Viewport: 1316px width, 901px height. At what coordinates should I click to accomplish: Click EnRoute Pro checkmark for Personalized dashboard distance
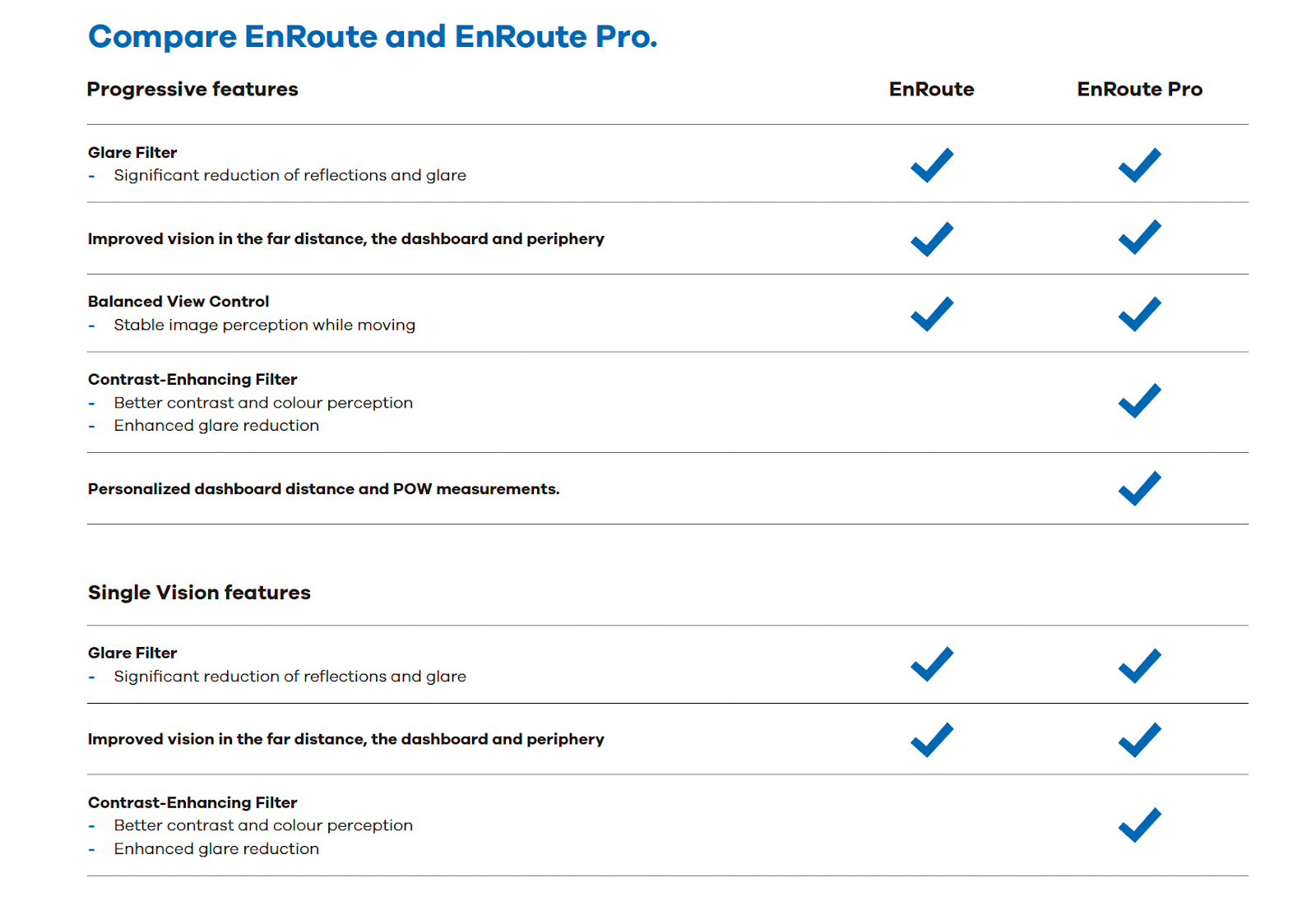pyautogui.click(x=1140, y=488)
